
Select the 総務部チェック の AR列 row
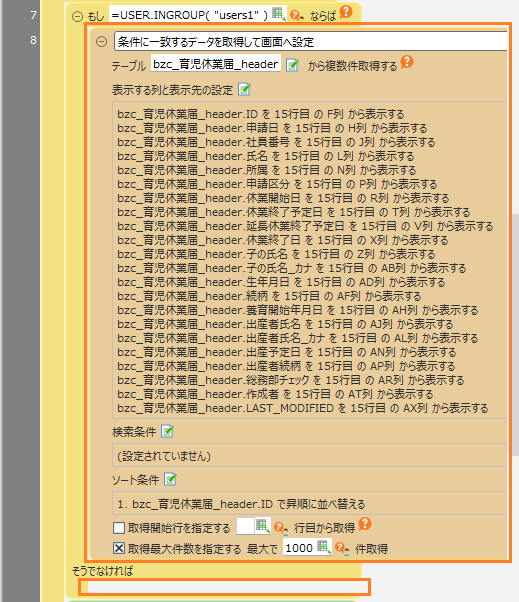click(x=291, y=380)
